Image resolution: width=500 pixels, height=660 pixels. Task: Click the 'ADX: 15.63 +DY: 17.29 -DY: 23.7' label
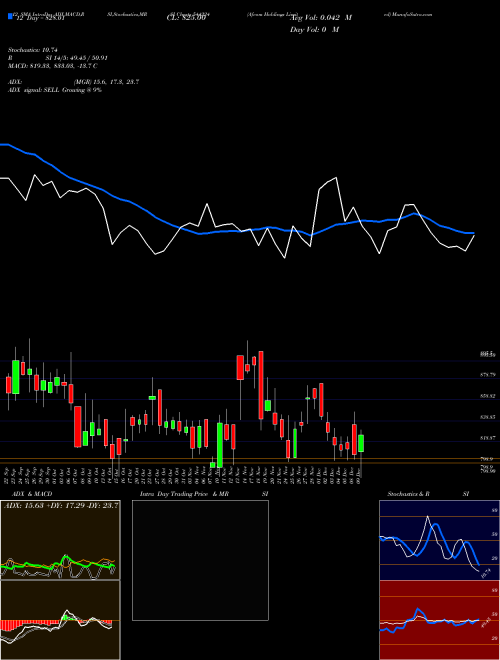click(x=61, y=505)
